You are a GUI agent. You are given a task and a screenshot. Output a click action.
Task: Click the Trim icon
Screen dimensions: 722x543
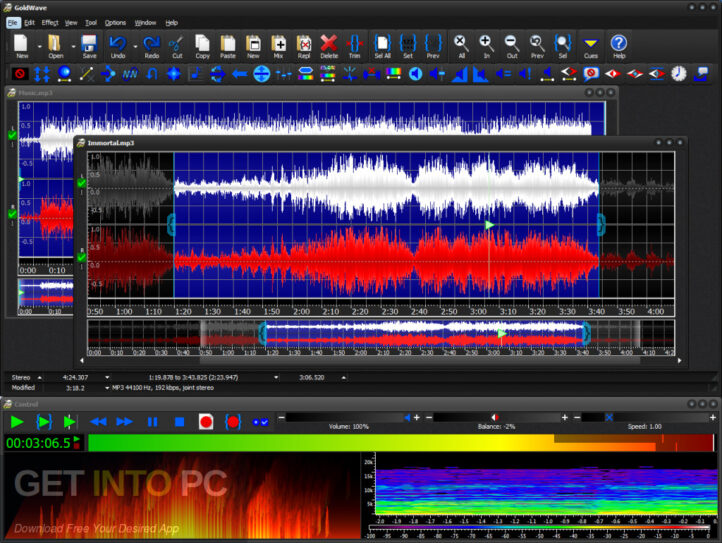click(x=354, y=47)
